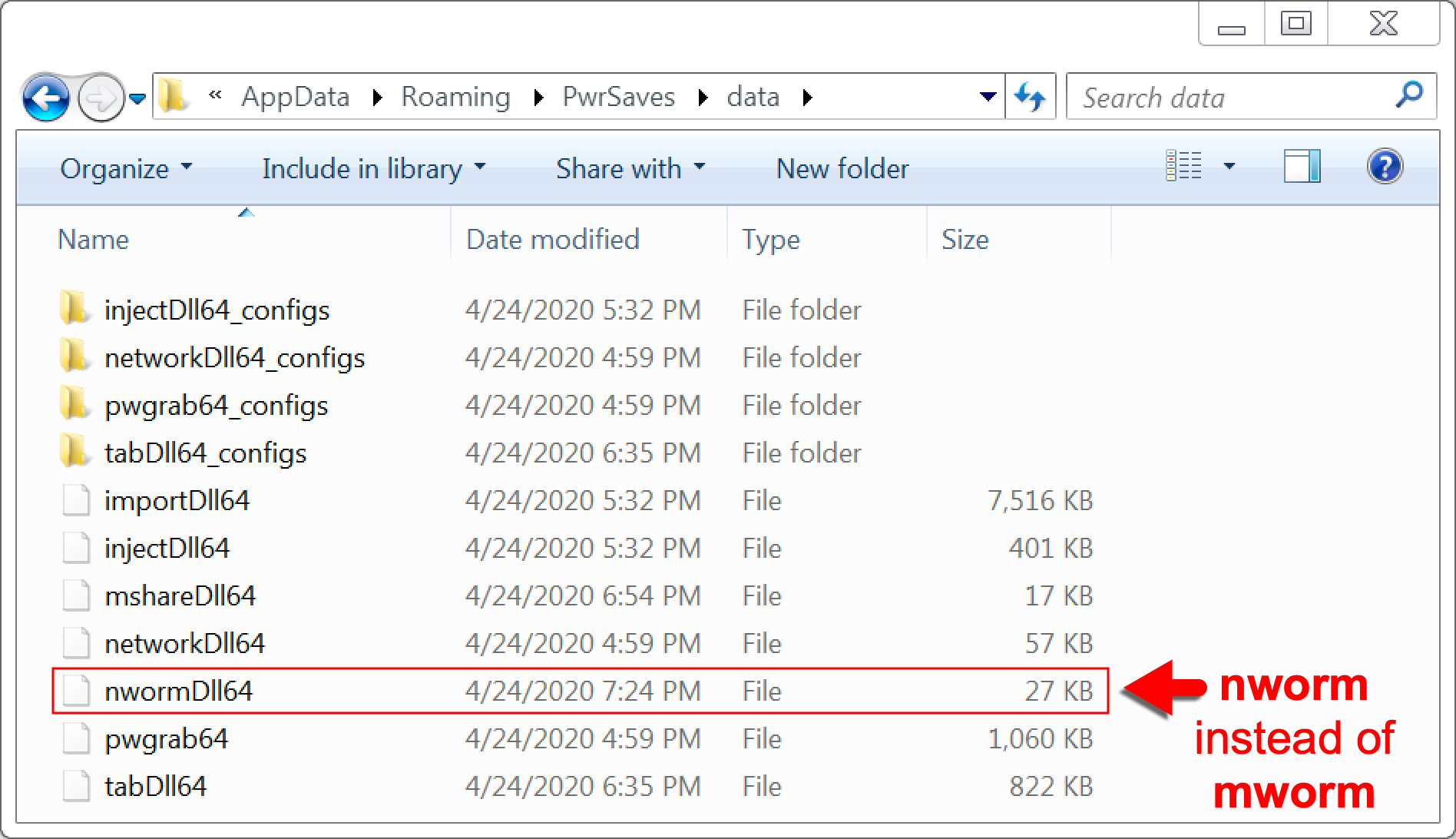Click the Change your view icon
The height and width of the screenshot is (839, 1456).
1183,166
